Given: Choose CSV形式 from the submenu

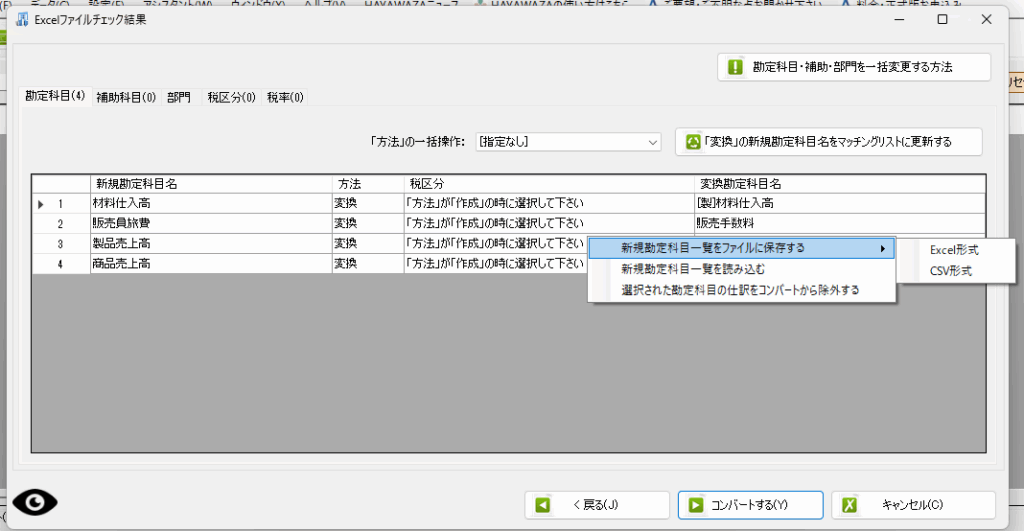Looking at the screenshot, I should tap(950, 270).
